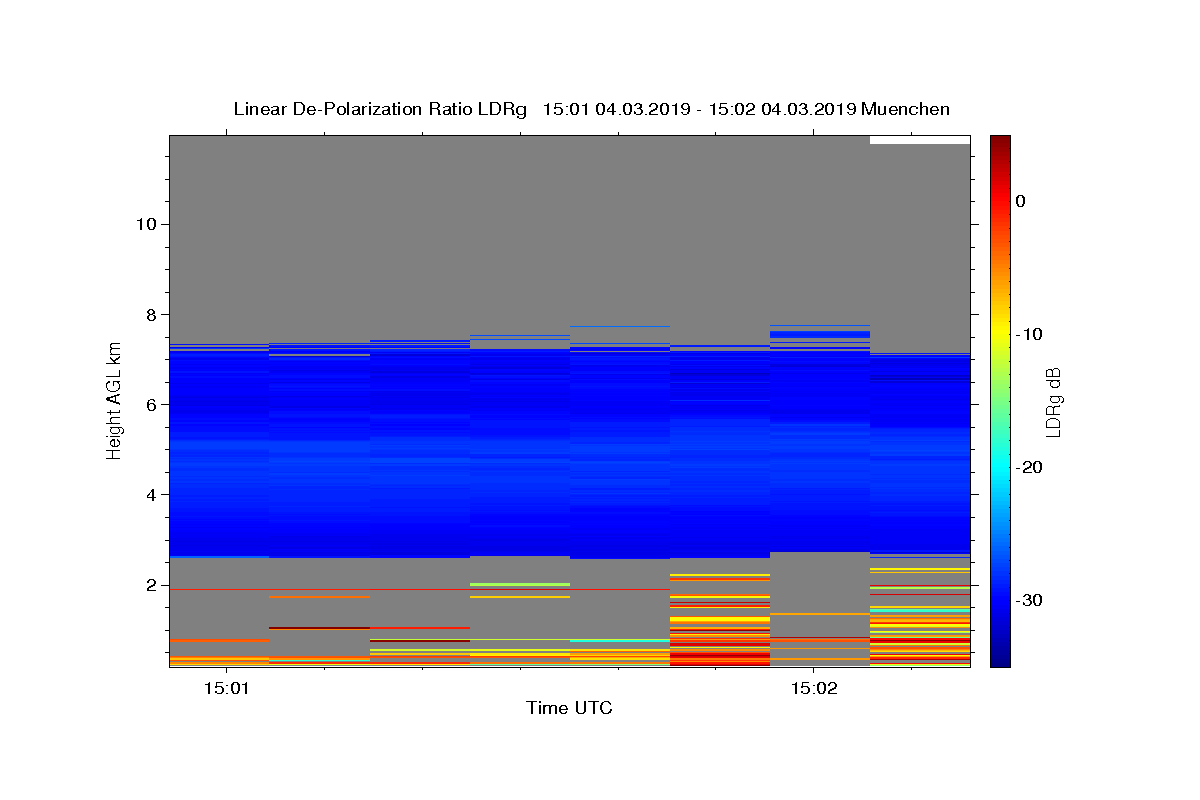The width and height of the screenshot is (1200, 800).
Task: Click the colorbar '-20' value label
Action: tap(1030, 467)
